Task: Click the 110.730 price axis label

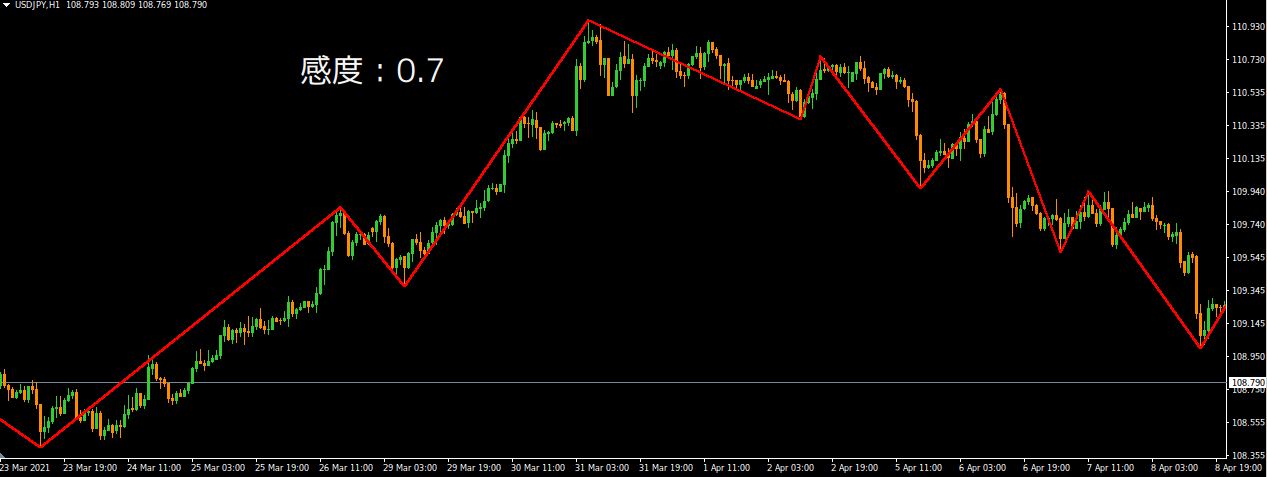Action: [x=1248, y=60]
